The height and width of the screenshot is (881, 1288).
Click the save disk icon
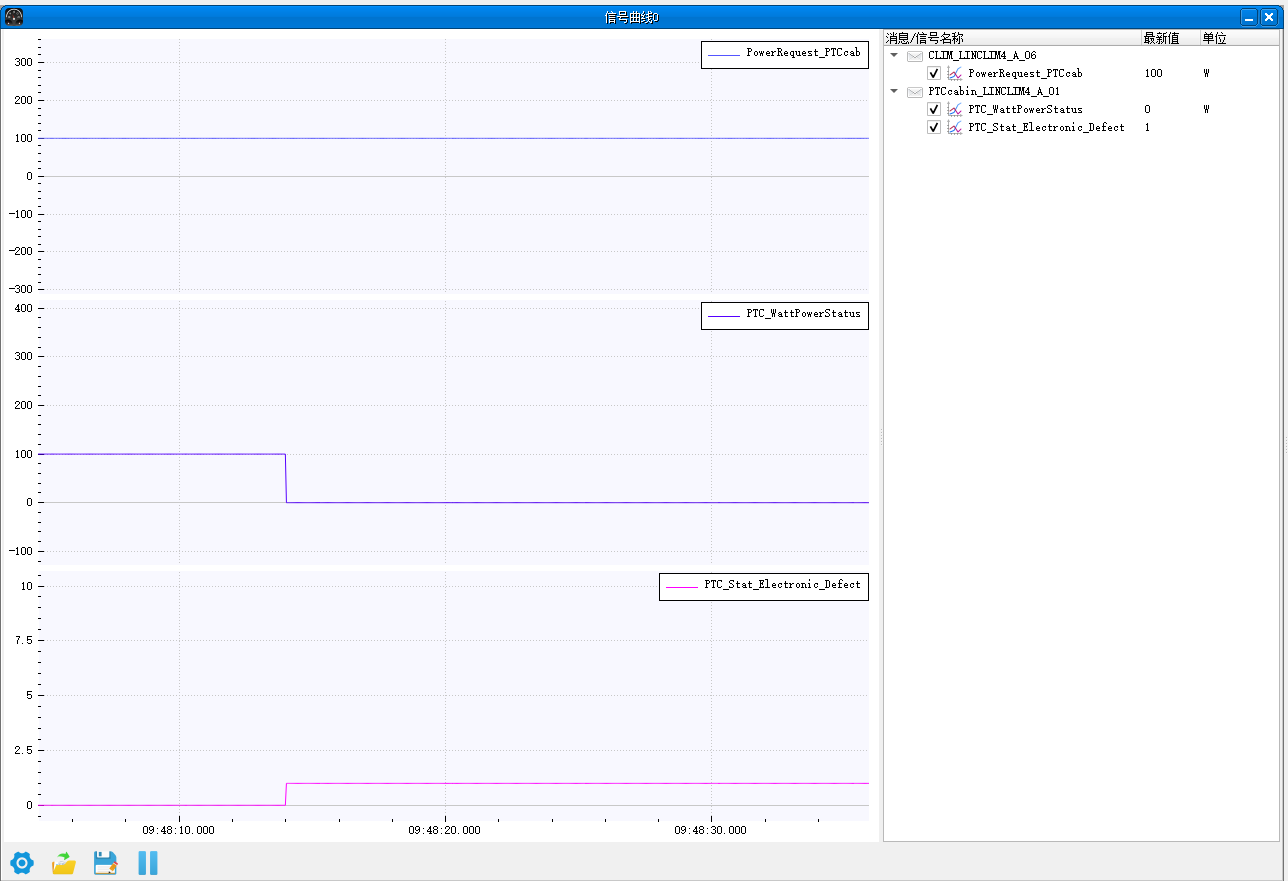106,863
